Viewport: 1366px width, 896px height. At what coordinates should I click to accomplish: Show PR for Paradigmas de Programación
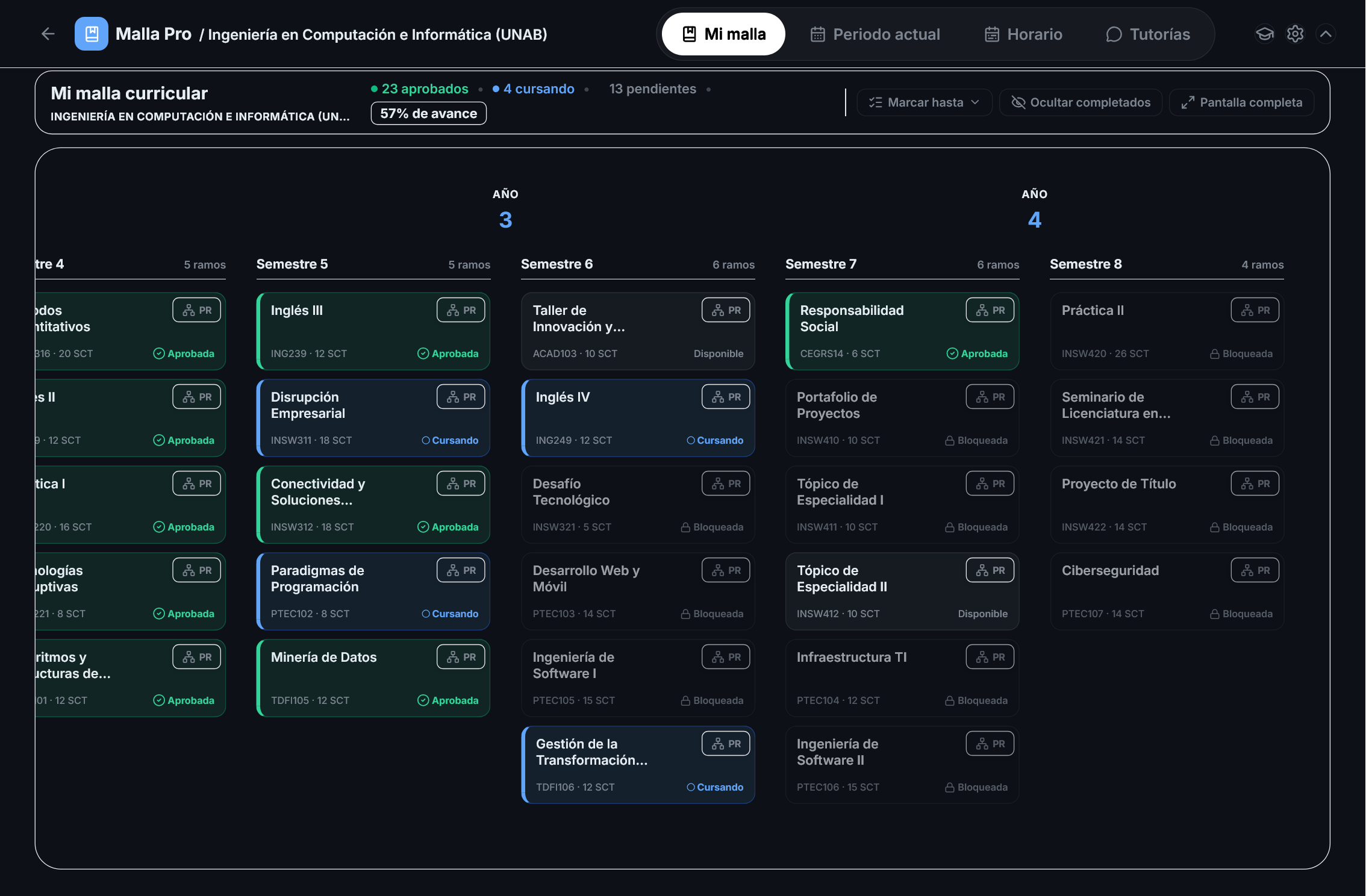click(461, 570)
